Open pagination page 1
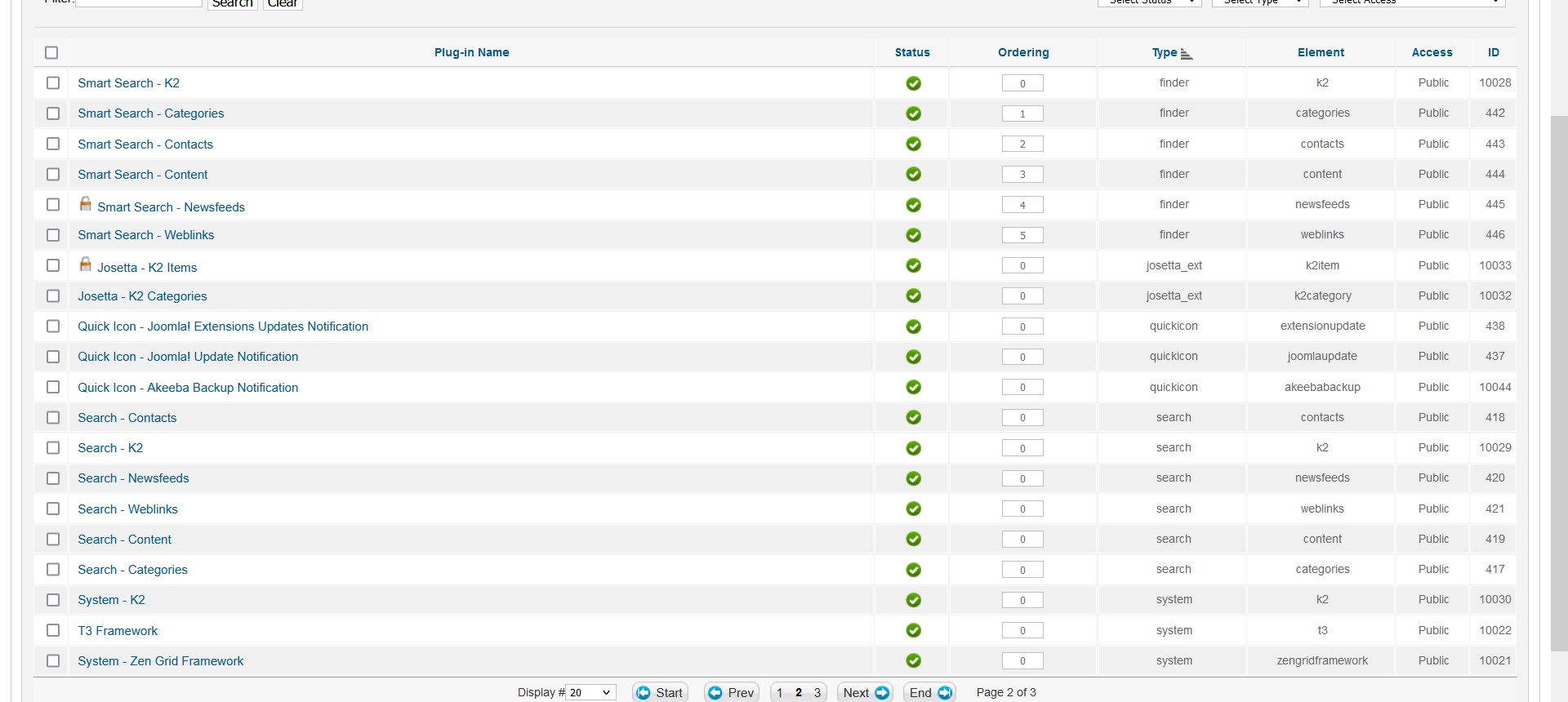Screen dimensions: 1568x702 (780, 692)
